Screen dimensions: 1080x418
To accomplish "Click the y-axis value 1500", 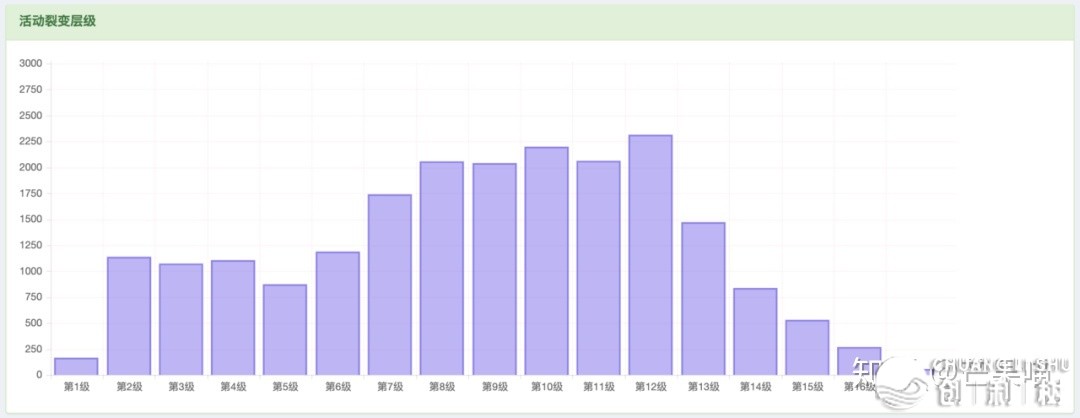I will coord(32,220).
